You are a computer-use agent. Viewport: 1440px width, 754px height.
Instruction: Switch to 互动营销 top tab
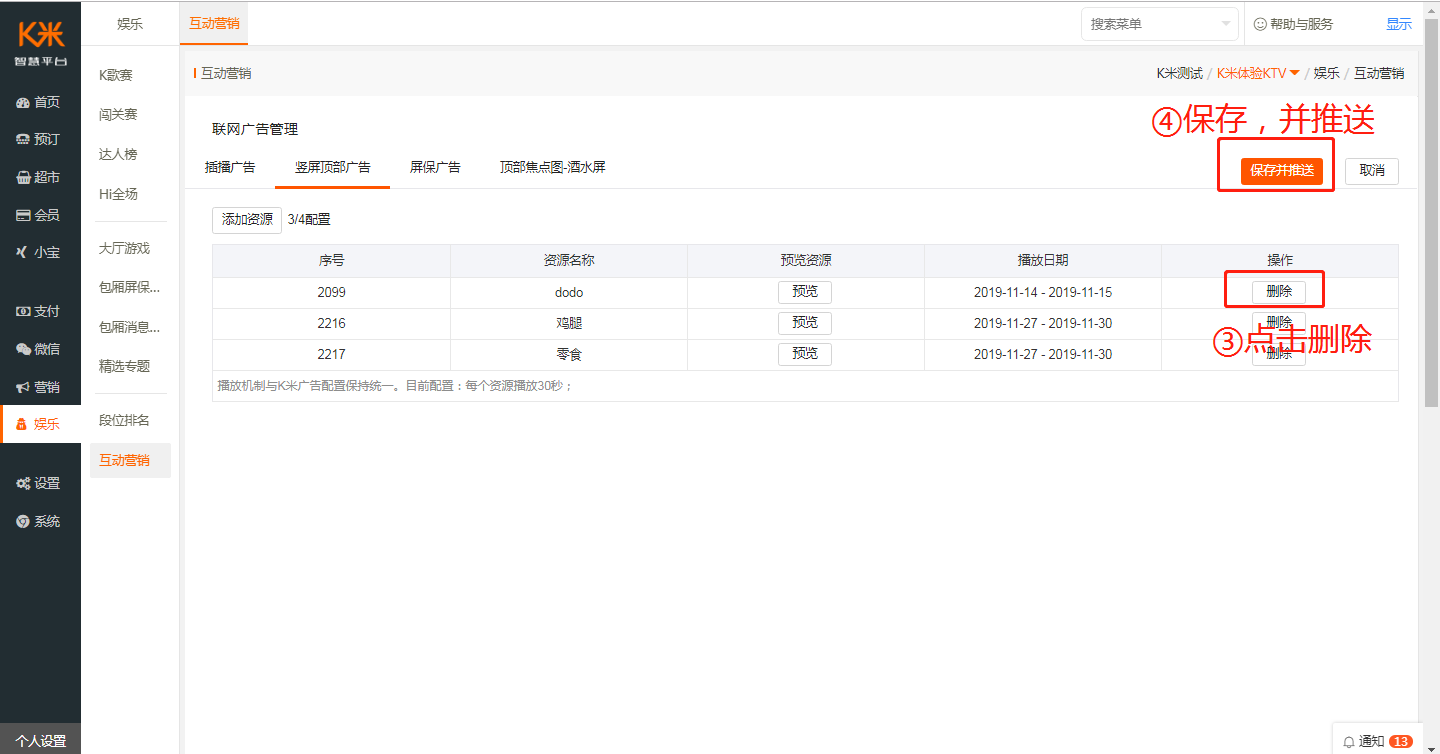point(214,24)
